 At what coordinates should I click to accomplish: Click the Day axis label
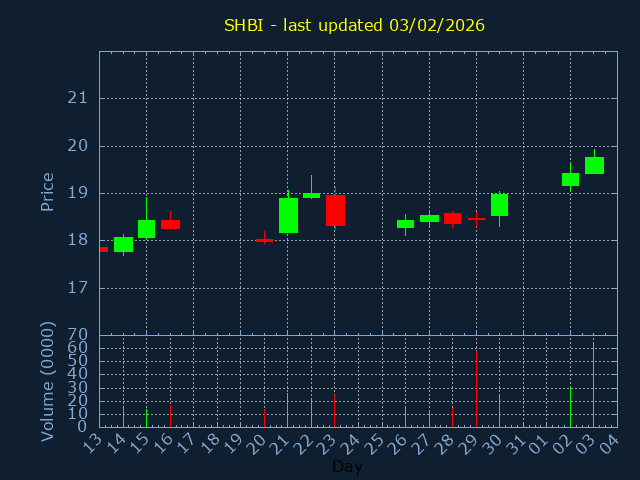point(347,467)
